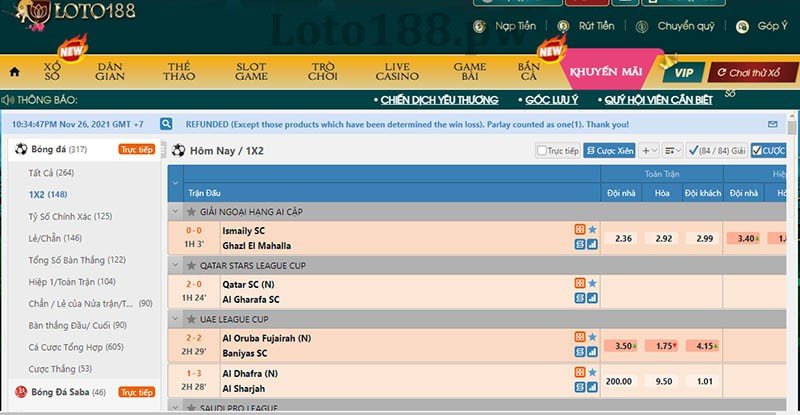Open the message envelope icon
Screen dimensions: 800x415
(x=772, y=124)
